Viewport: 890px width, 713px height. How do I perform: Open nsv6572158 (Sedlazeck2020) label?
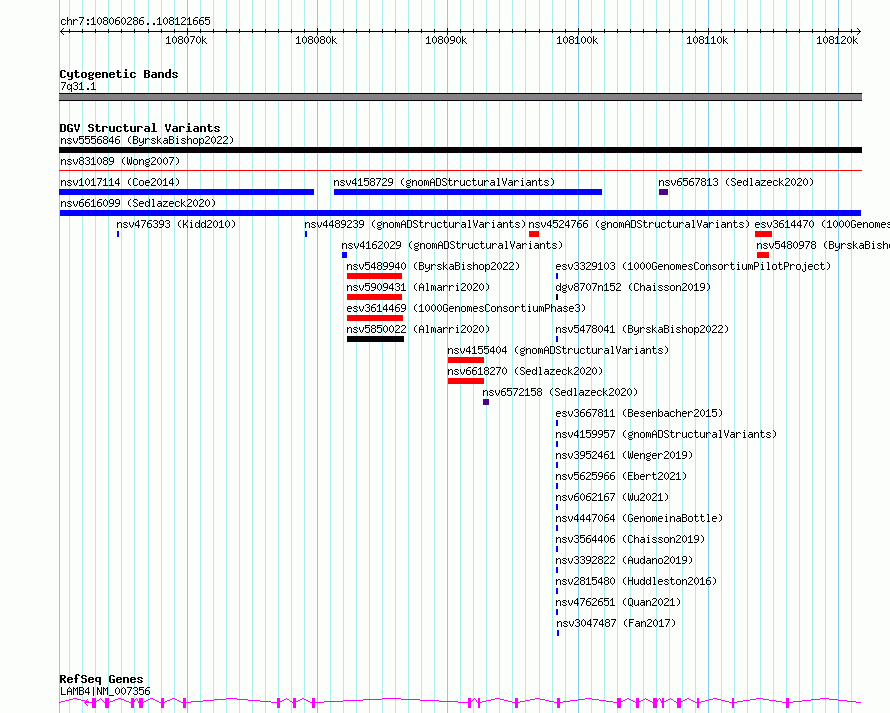point(560,392)
